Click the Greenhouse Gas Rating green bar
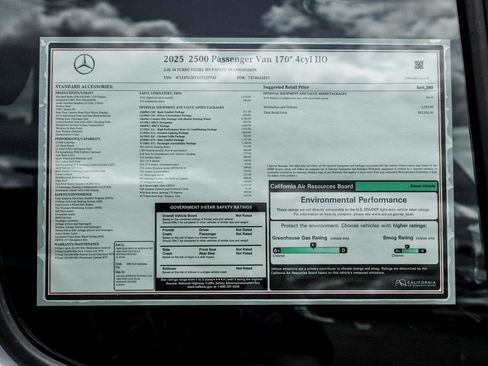 pyautogui.click(x=310, y=250)
